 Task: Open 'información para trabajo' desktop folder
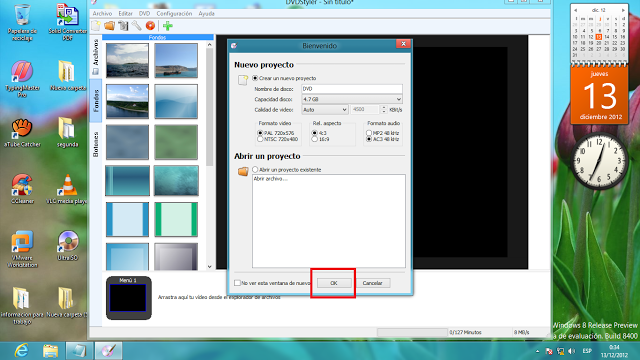(x=22, y=306)
